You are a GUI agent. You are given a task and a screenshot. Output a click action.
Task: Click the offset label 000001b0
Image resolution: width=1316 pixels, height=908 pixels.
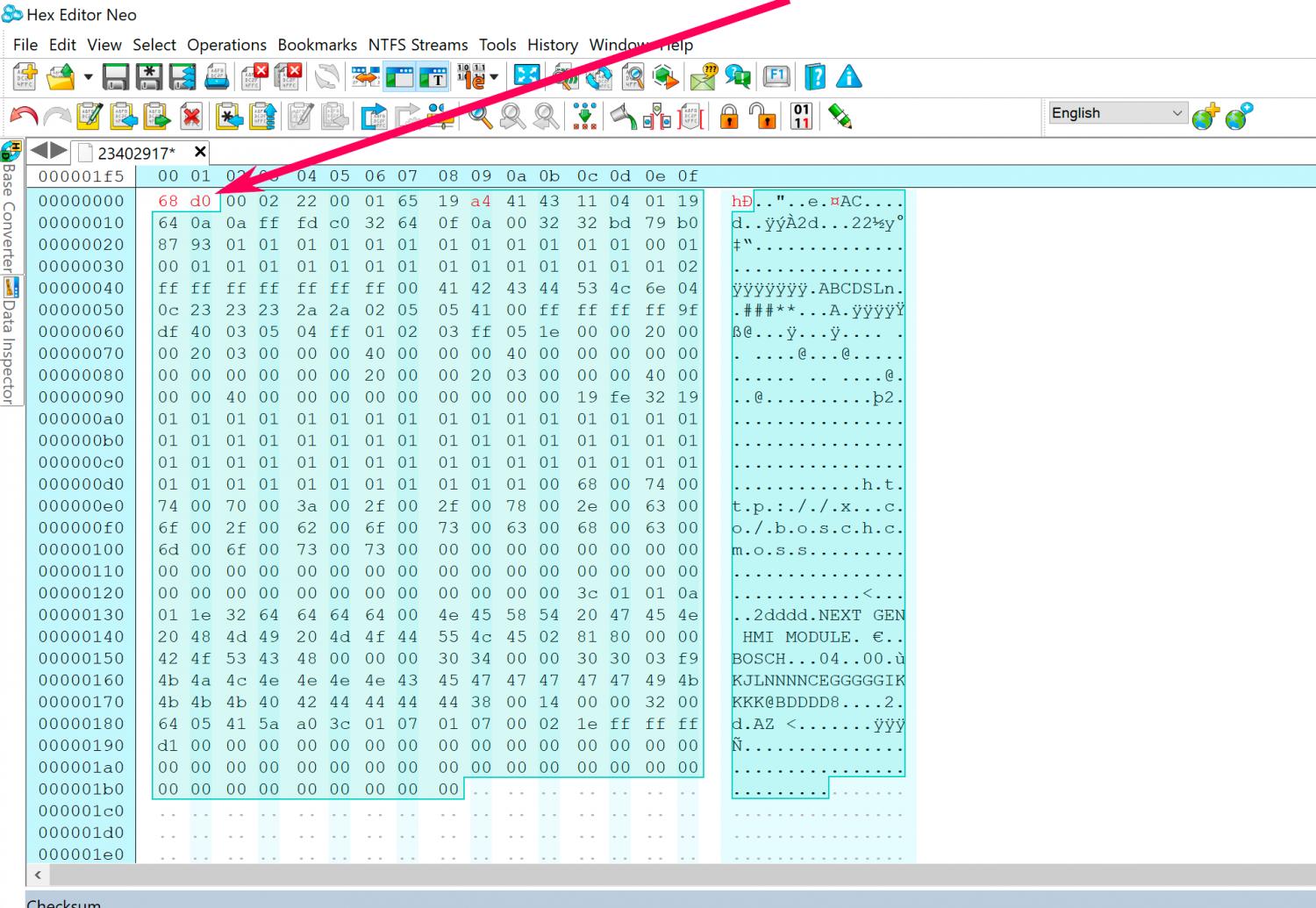[82, 789]
